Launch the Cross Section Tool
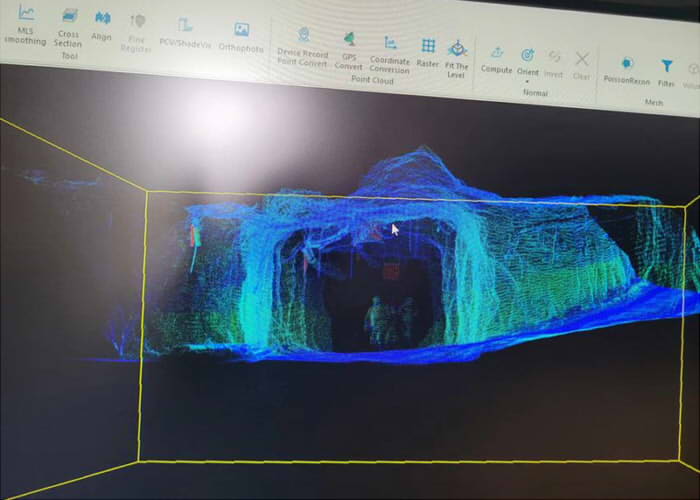This screenshot has width=700, height=500. 68,29
